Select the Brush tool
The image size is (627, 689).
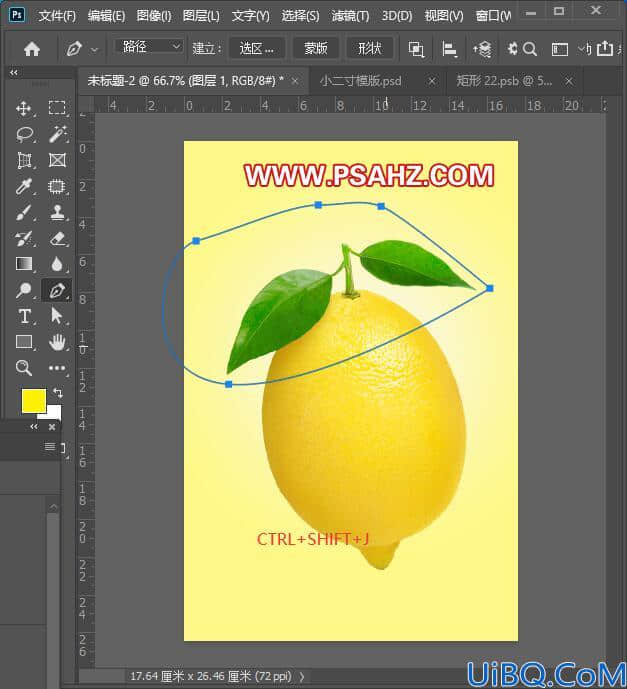point(24,212)
